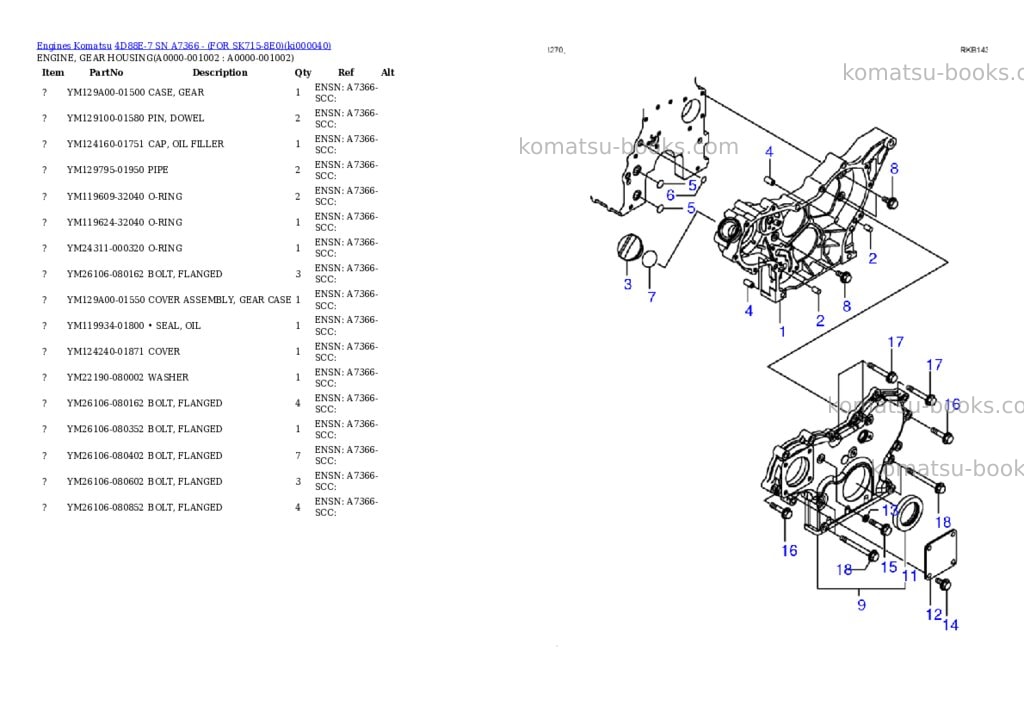The height and width of the screenshot is (725, 1024).
Task: Select part number YM119609-32040
Action: pos(106,197)
